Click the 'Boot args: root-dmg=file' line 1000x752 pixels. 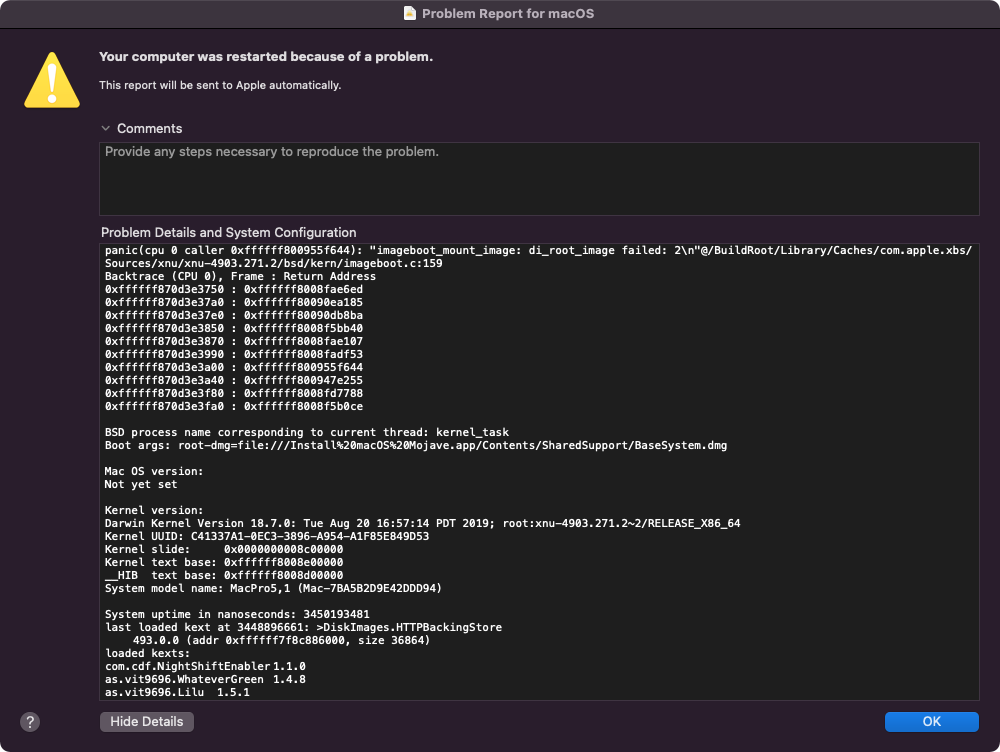(416, 445)
